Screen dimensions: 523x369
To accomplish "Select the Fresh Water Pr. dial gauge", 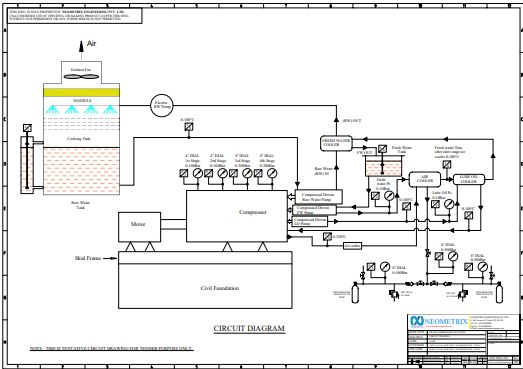I will (389, 196).
